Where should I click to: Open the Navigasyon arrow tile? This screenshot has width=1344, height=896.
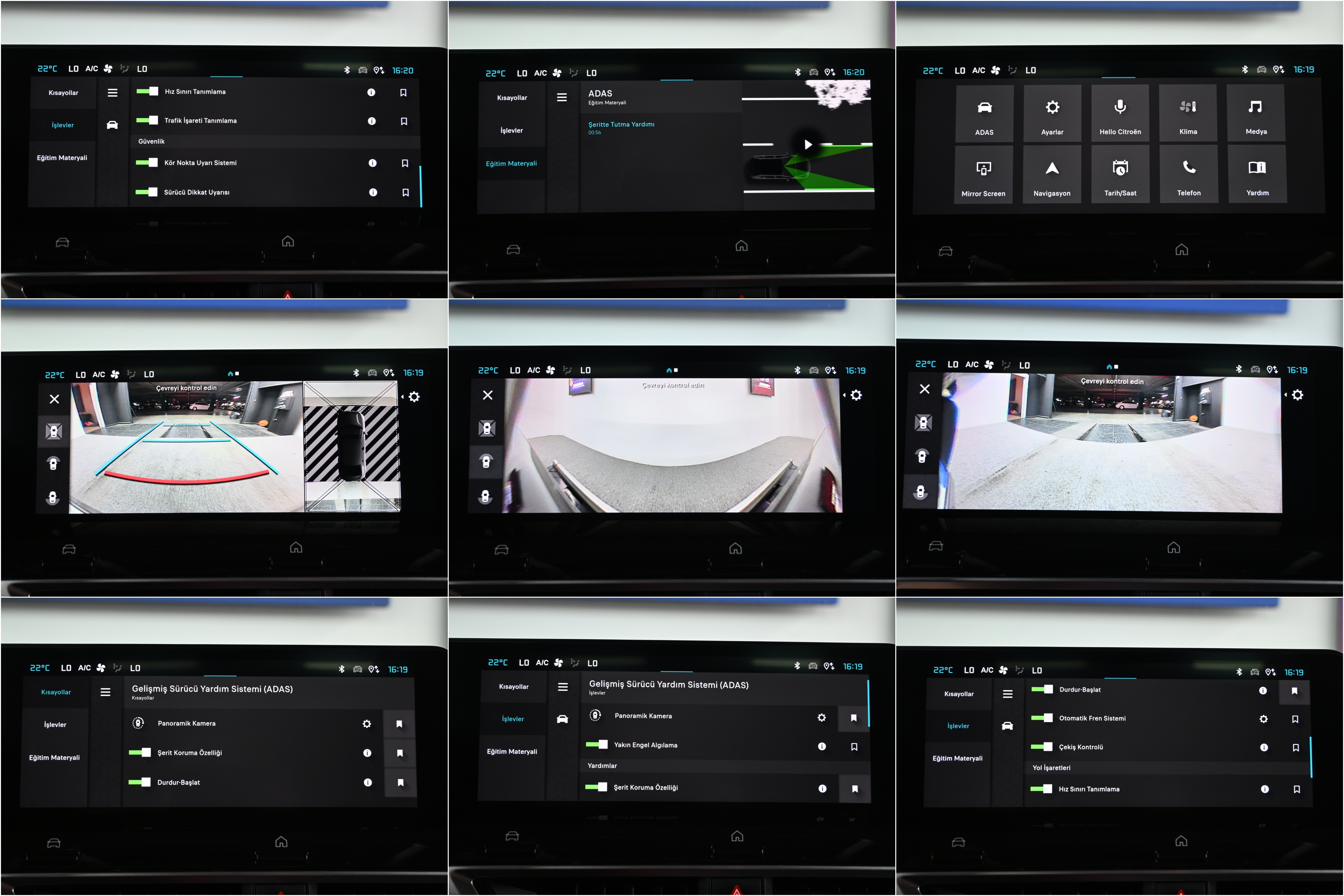click(x=1052, y=174)
